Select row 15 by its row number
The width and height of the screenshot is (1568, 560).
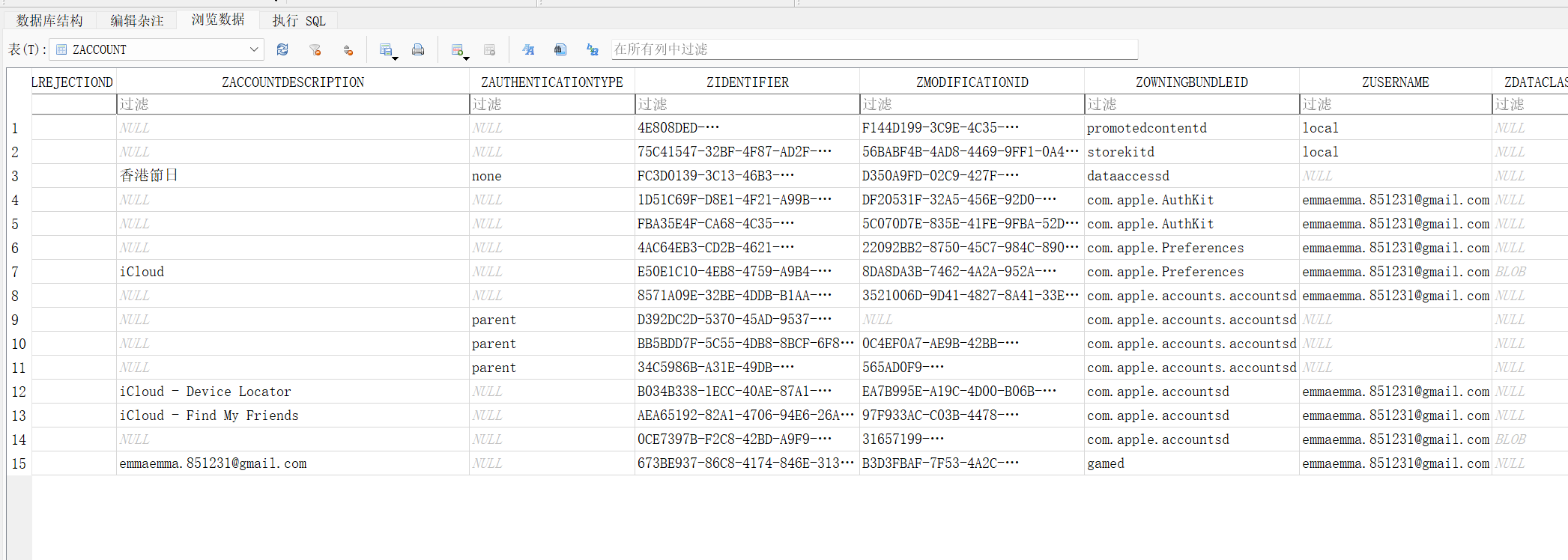19,463
